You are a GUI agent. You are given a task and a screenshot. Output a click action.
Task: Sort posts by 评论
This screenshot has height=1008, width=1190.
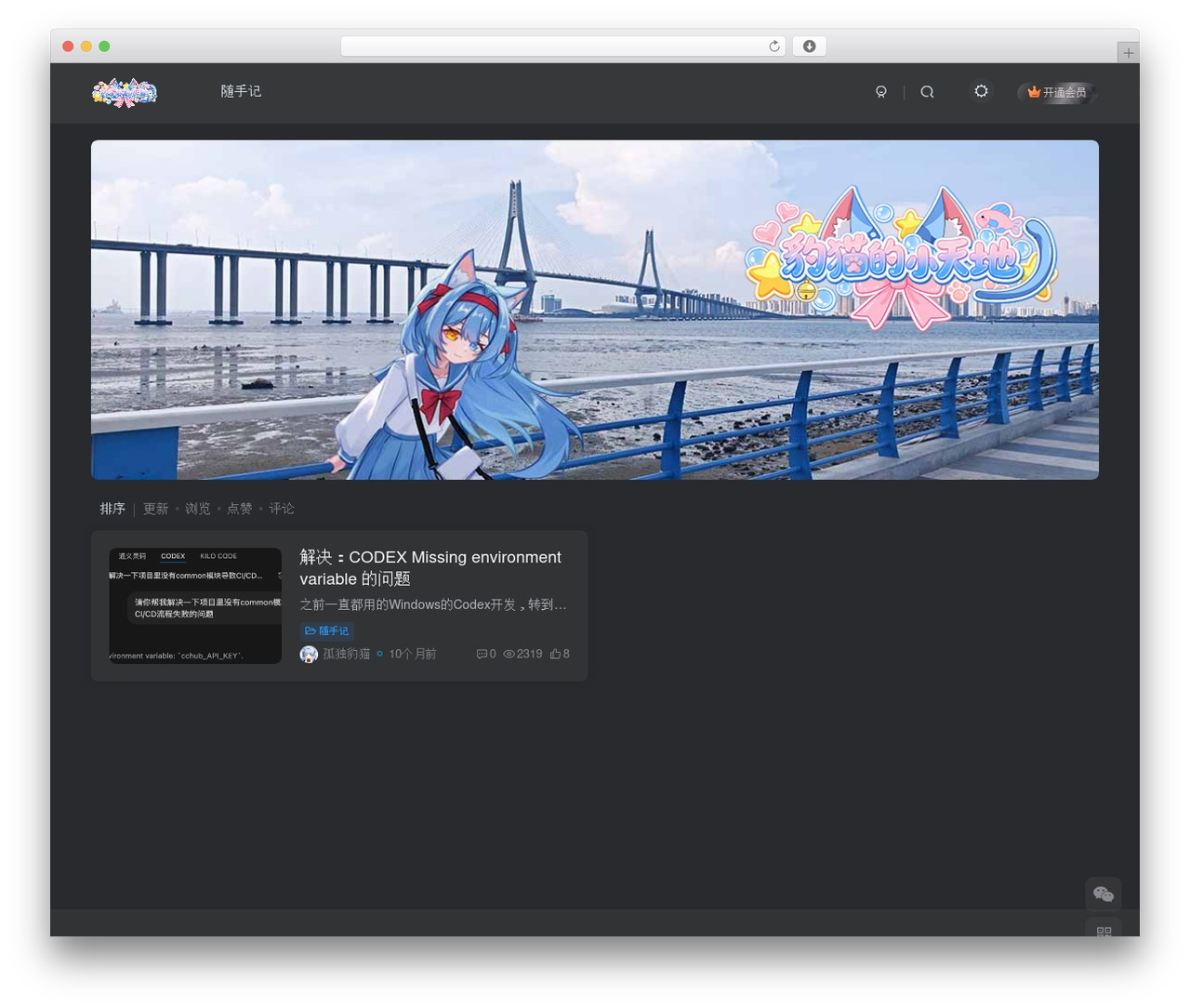pyautogui.click(x=281, y=509)
